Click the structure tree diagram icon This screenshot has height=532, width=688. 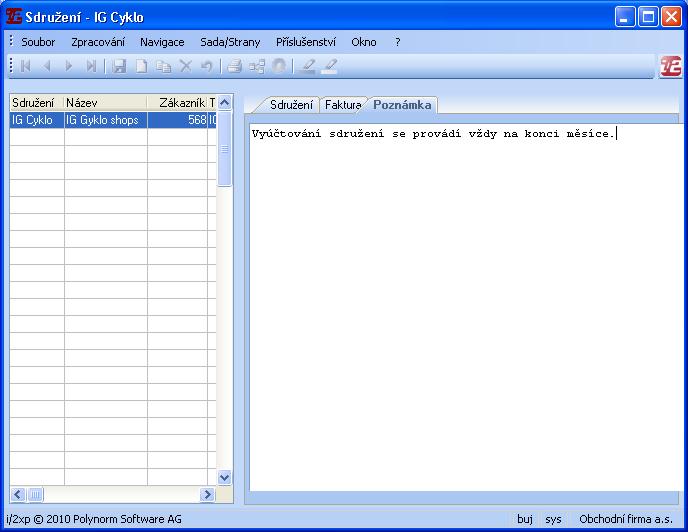pos(257,66)
